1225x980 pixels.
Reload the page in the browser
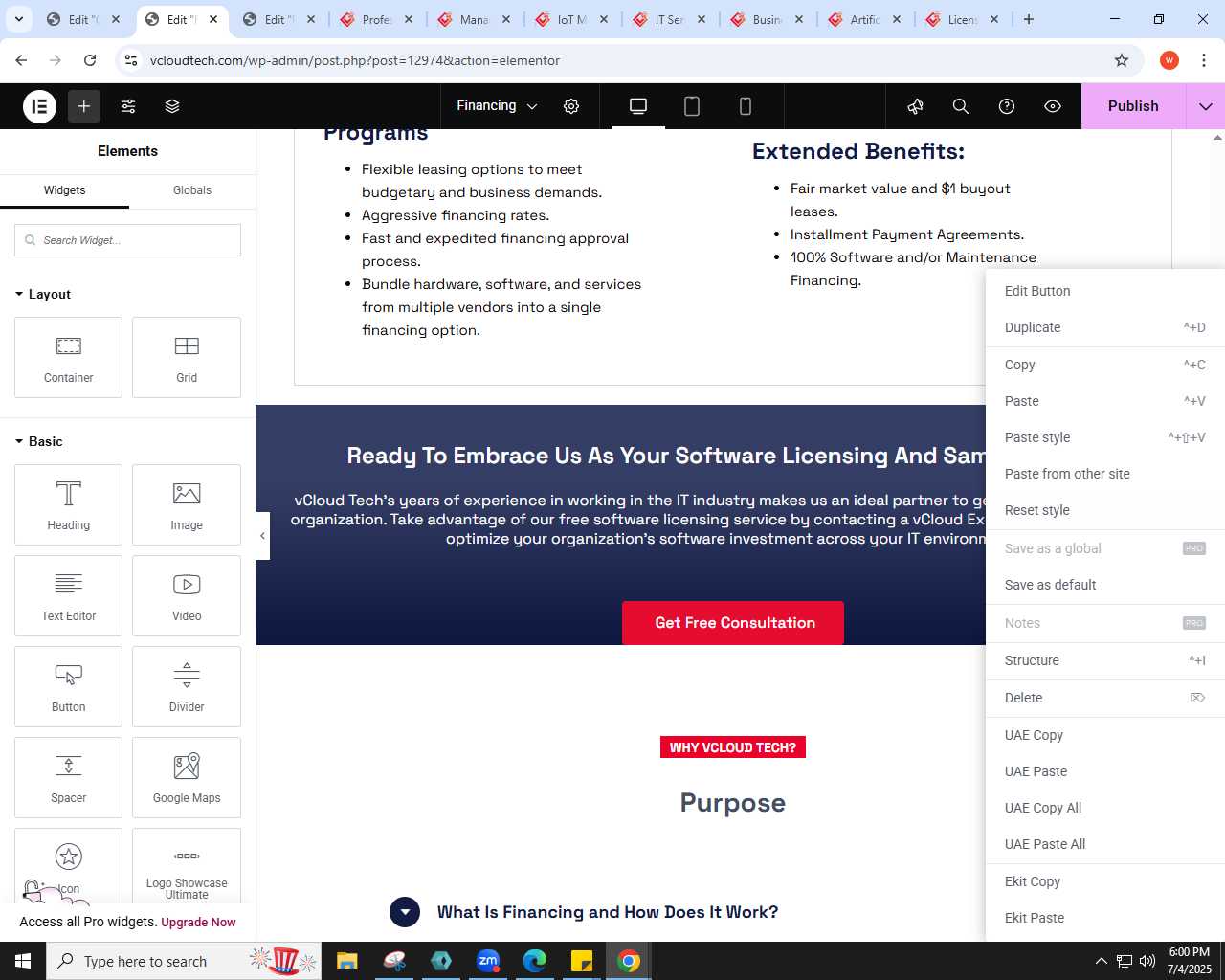point(90,60)
